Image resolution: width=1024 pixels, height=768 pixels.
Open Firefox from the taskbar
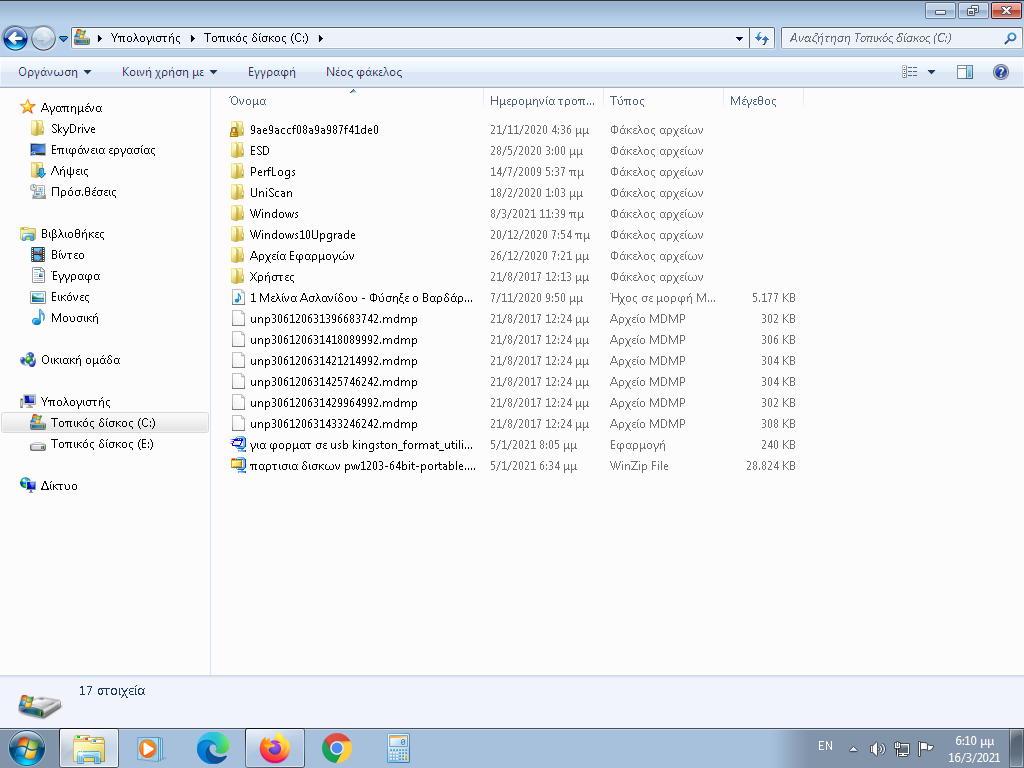(x=273, y=748)
